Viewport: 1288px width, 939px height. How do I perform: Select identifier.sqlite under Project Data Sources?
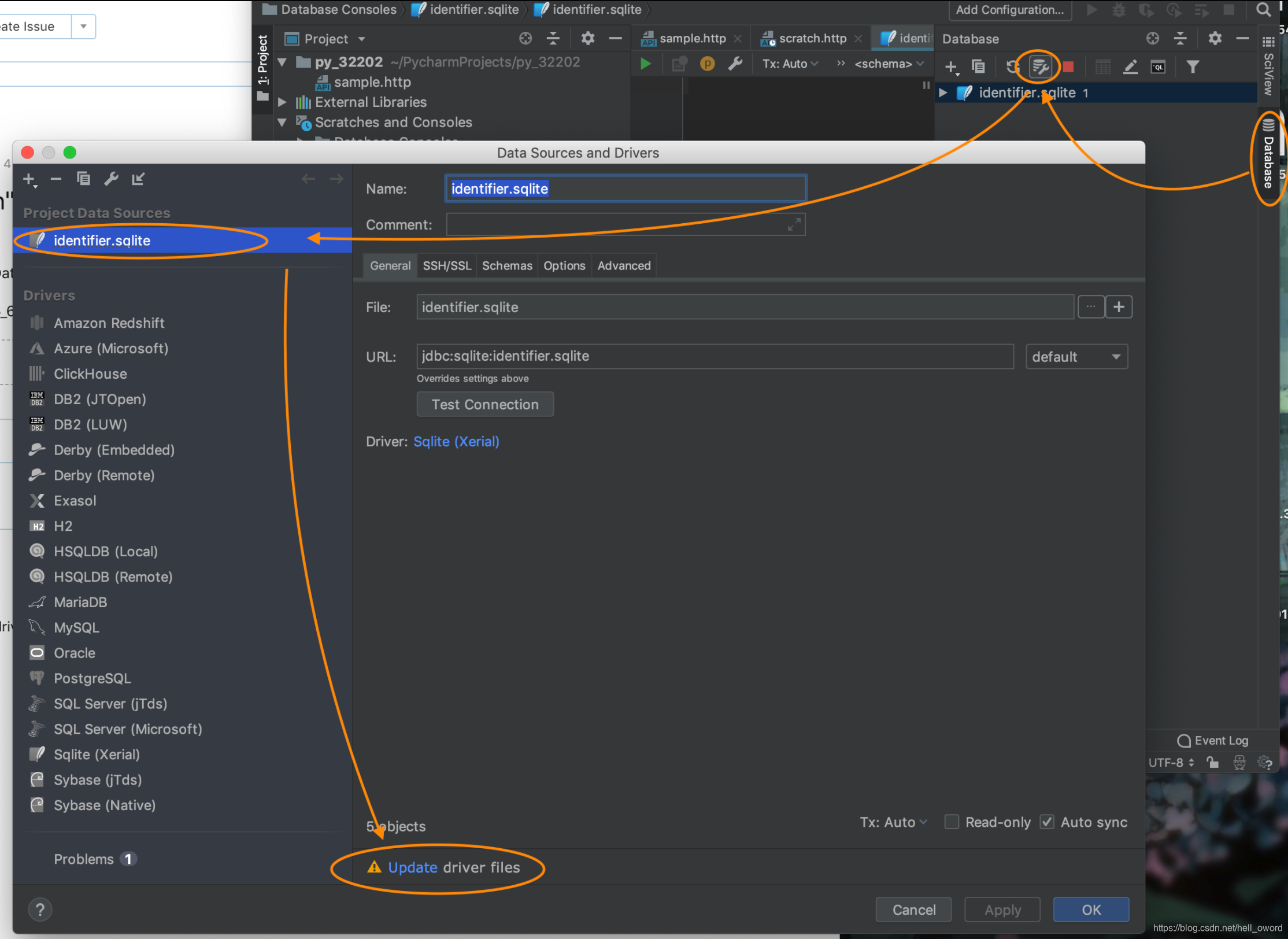tap(182, 241)
